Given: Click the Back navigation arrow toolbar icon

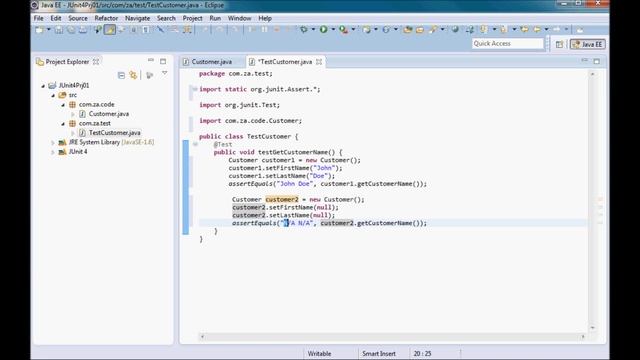Looking at the screenshot, I should point(537,29).
